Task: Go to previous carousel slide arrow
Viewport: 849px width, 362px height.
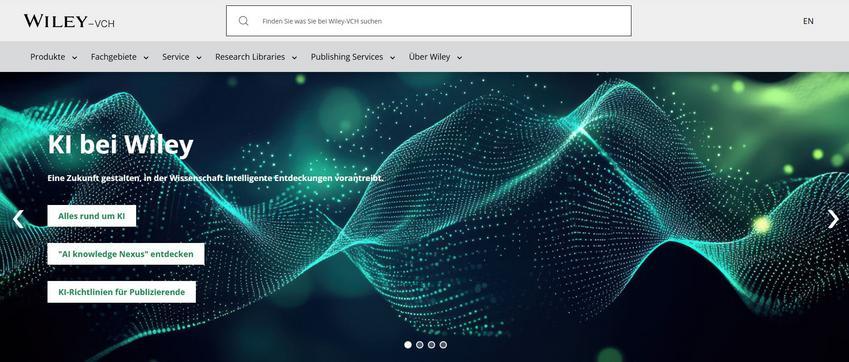Action: tap(18, 219)
